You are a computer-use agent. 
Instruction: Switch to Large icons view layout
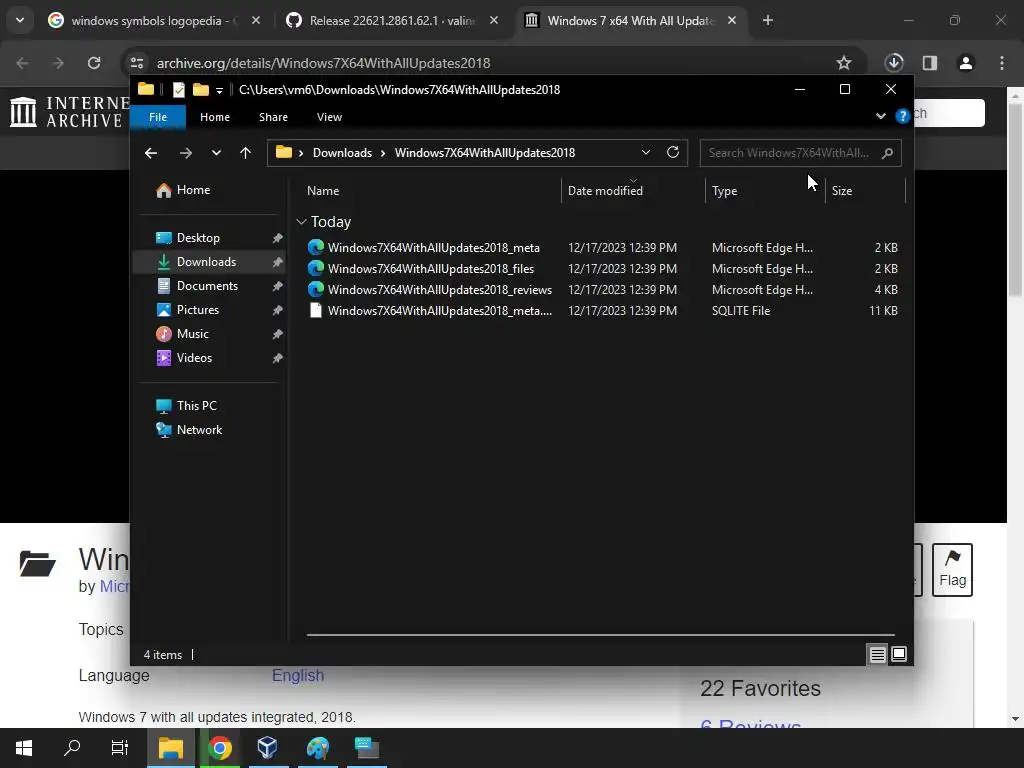899,654
